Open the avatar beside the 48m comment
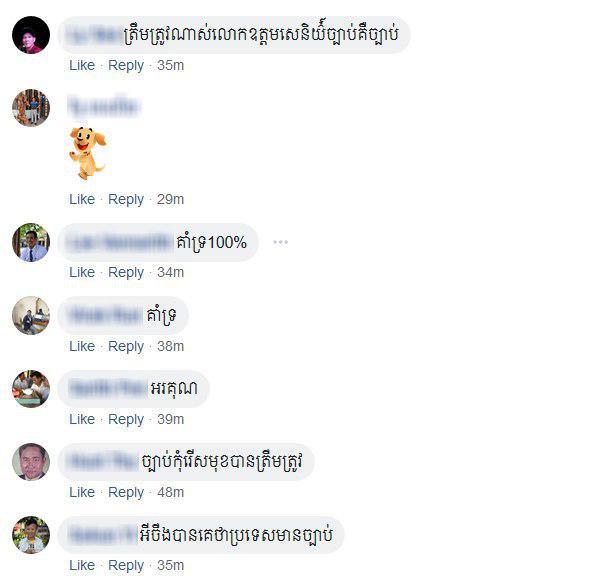The height and width of the screenshot is (586, 591). (31, 462)
